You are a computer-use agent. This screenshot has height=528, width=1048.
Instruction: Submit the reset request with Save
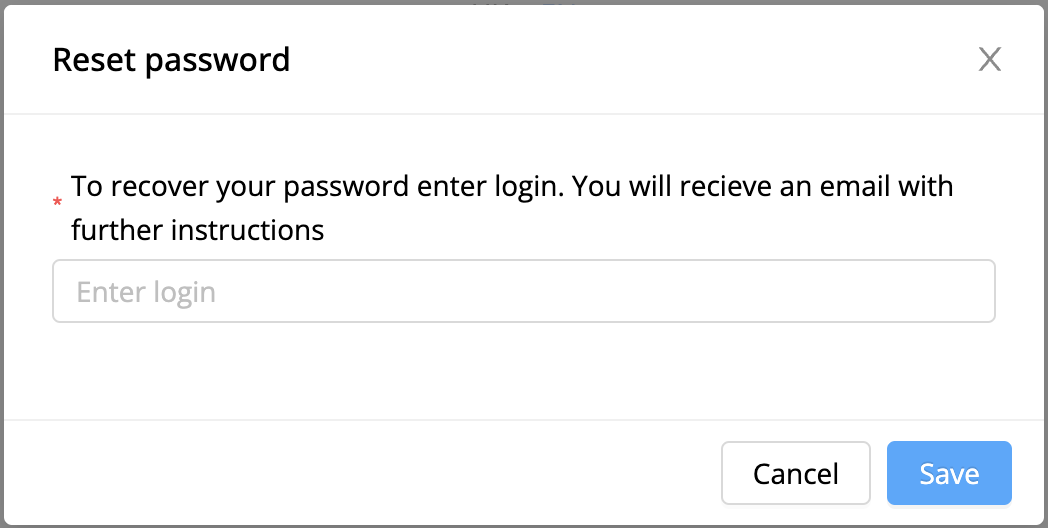[x=949, y=473]
